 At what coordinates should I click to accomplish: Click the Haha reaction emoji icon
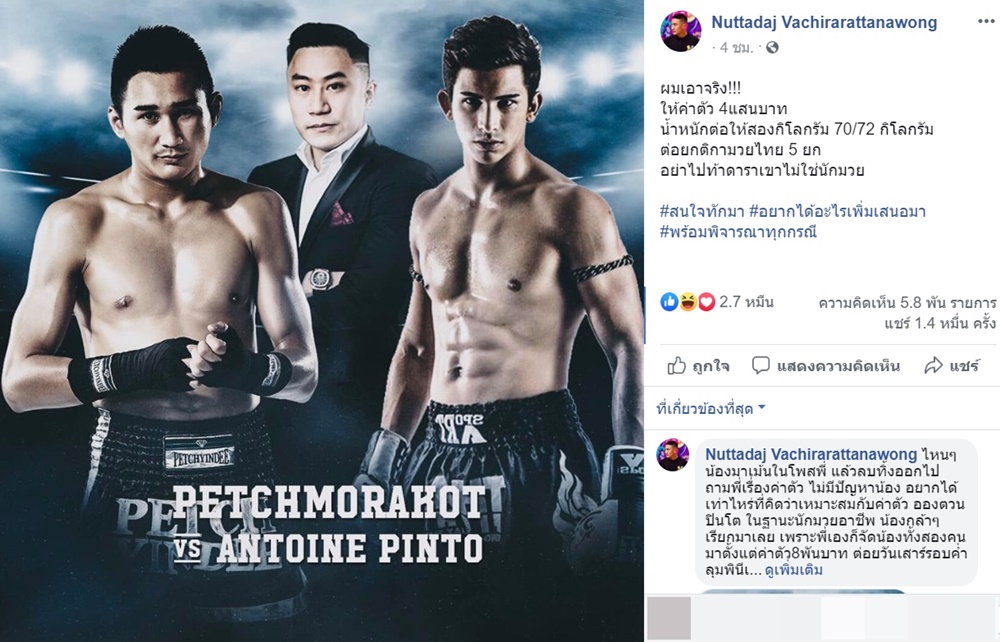(688, 302)
